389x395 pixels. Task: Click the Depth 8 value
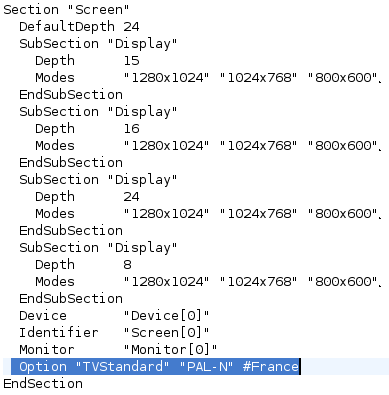click(x=127, y=265)
